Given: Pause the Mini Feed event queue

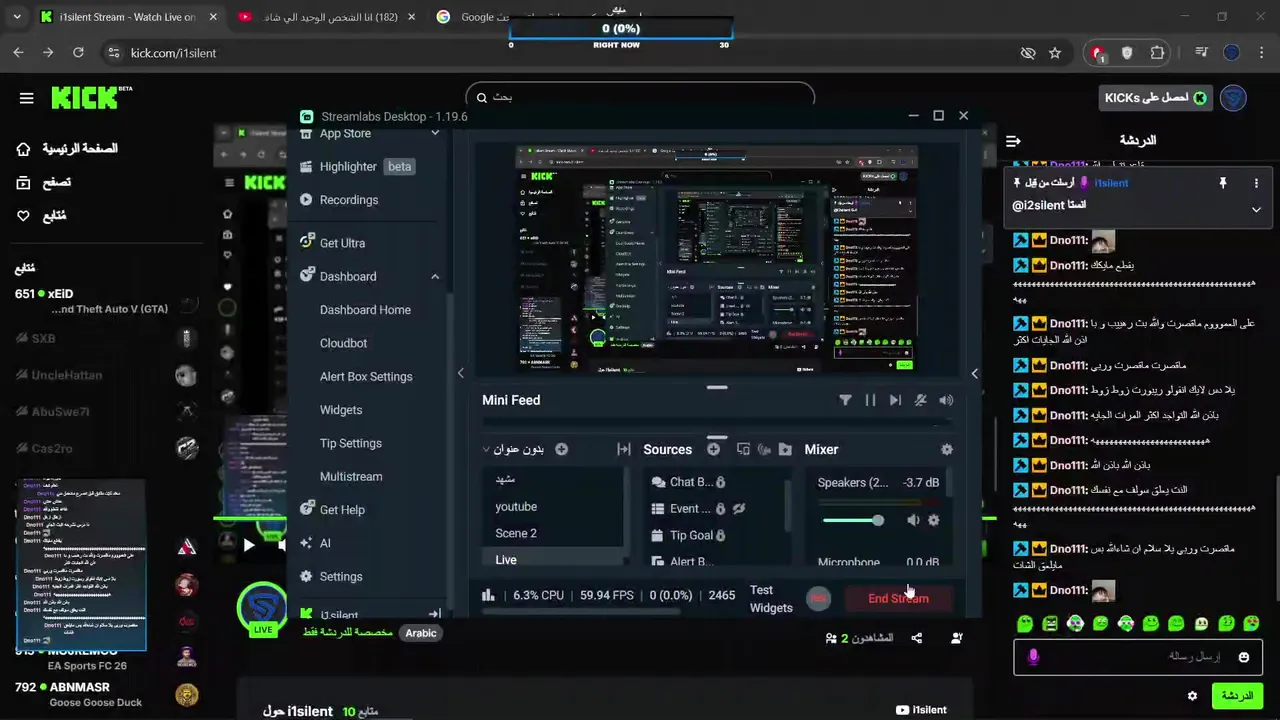Looking at the screenshot, I should (870, 400).
